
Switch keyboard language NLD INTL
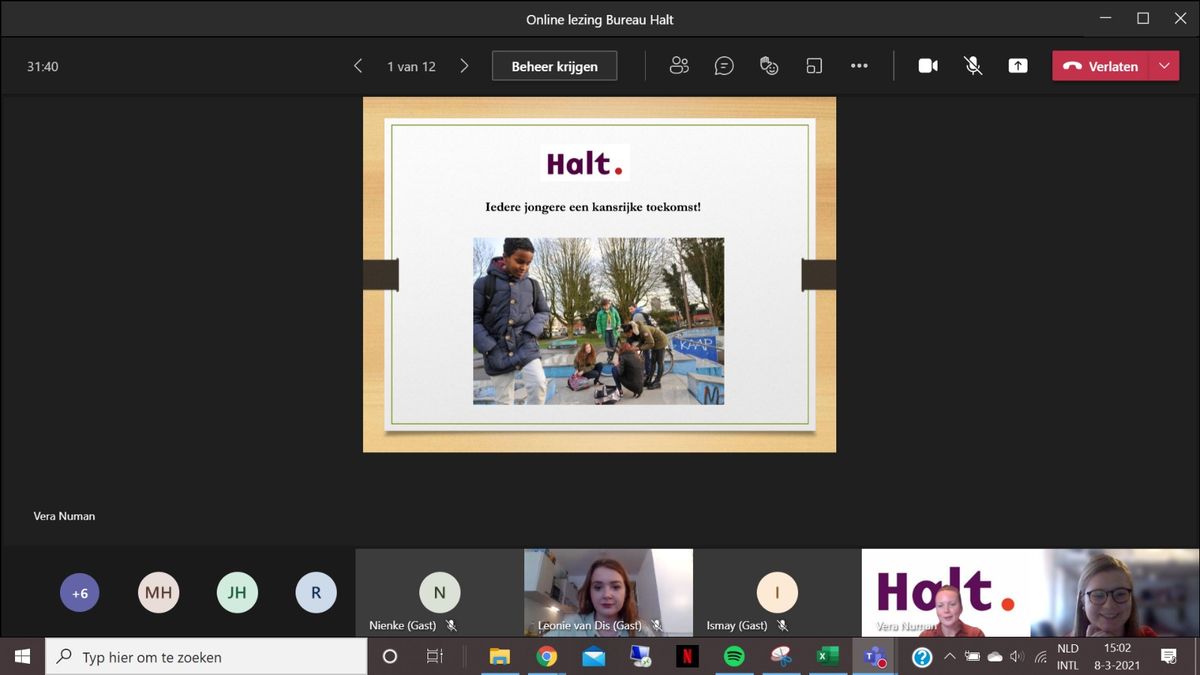tap(1068, 656)
